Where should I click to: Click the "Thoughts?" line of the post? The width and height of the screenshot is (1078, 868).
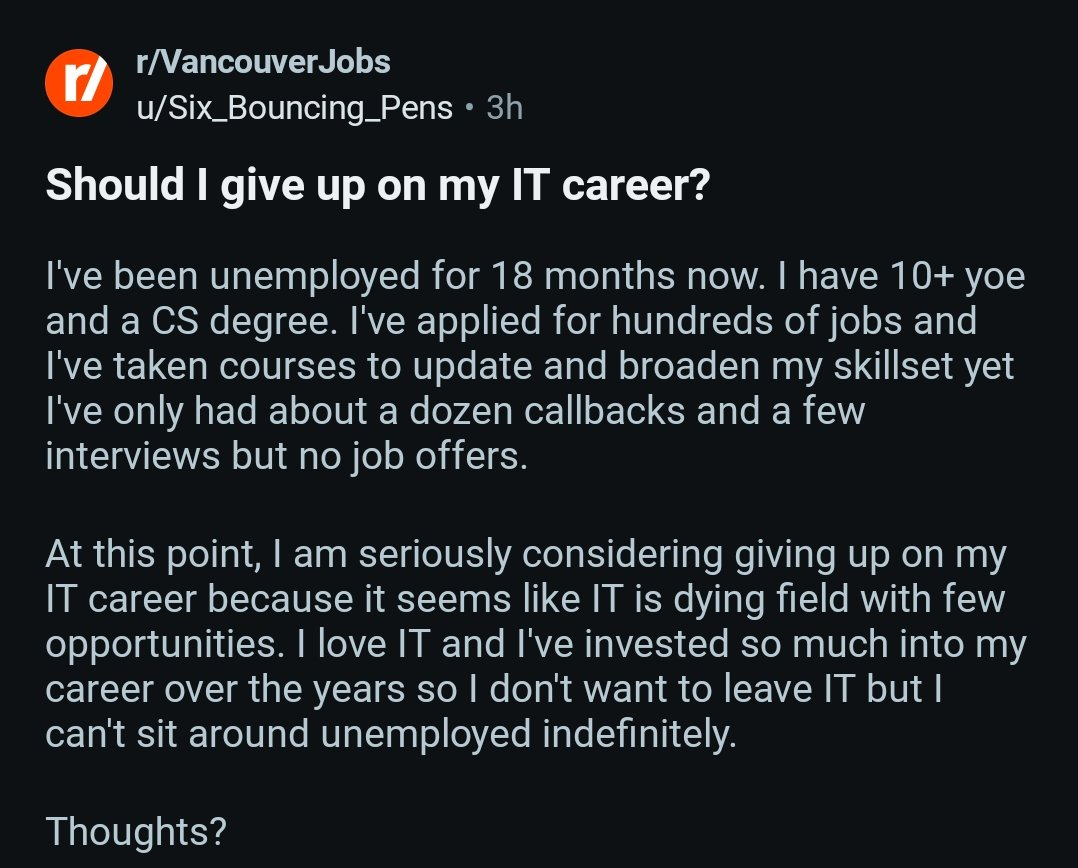136,829
